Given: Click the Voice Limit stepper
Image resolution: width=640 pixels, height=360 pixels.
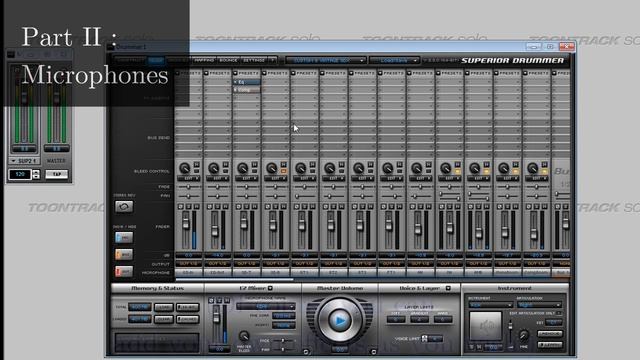Looking at the screenshot, I should (x=424, y=338).
